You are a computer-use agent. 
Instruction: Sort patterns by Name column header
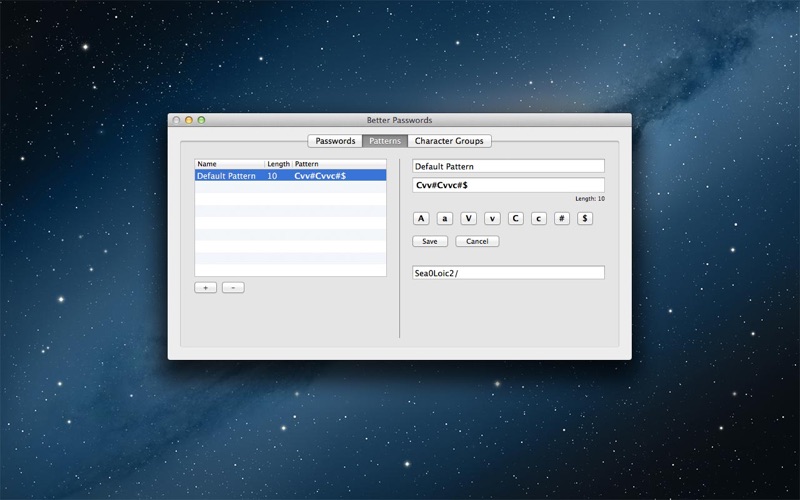230,164
